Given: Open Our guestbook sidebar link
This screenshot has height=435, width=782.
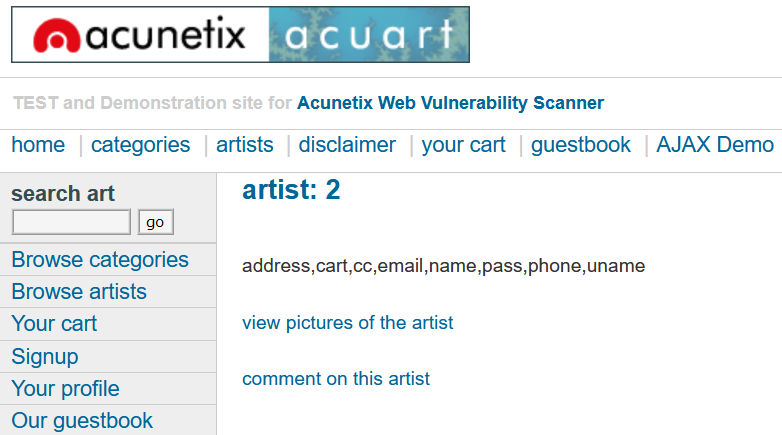Looking at the screenshot, I should tap(82, 421).
